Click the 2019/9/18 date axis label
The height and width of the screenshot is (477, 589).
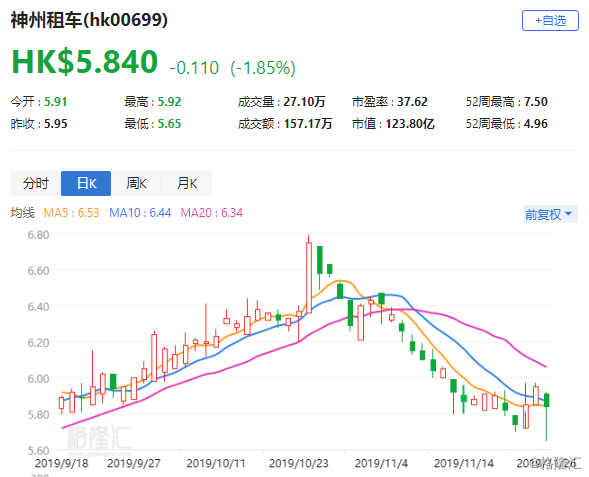pyautogui.click(x=62, y=463)
